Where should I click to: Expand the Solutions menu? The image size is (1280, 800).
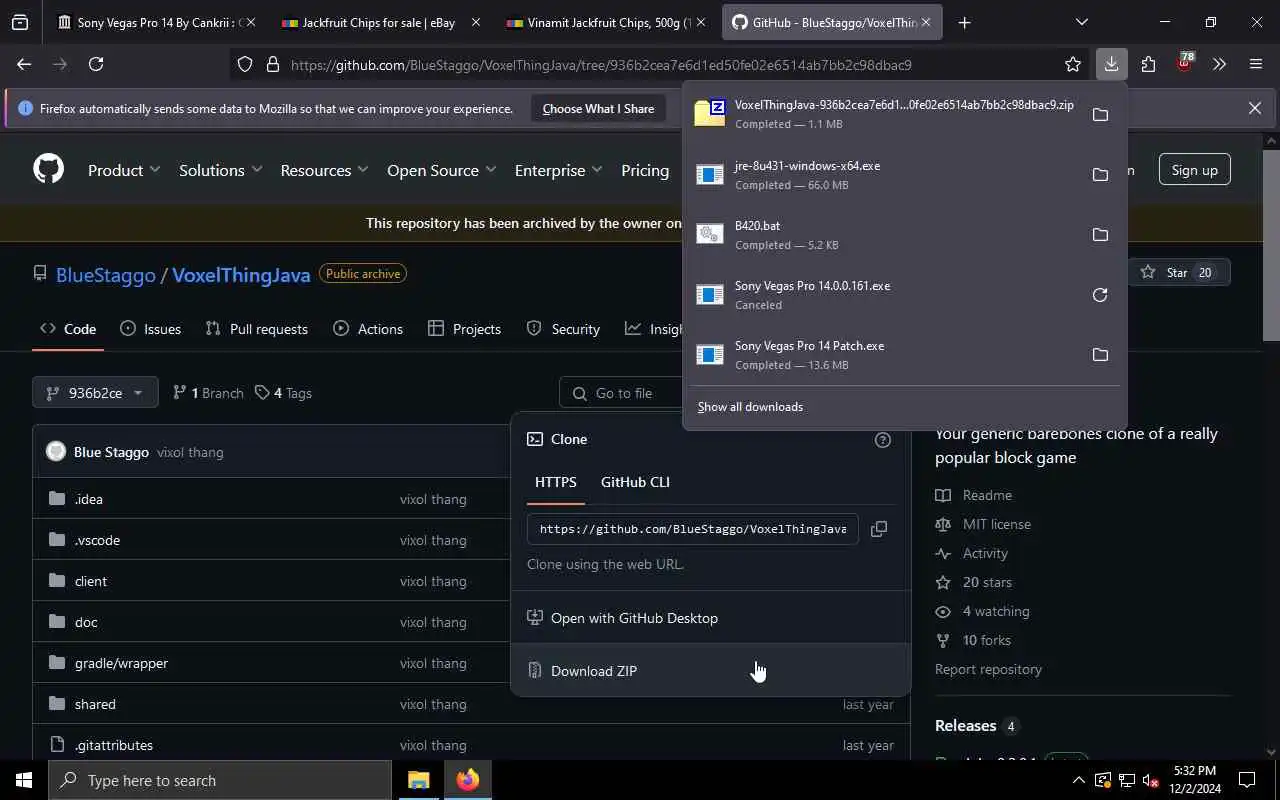pyautogui.click(x=220, y=170)
